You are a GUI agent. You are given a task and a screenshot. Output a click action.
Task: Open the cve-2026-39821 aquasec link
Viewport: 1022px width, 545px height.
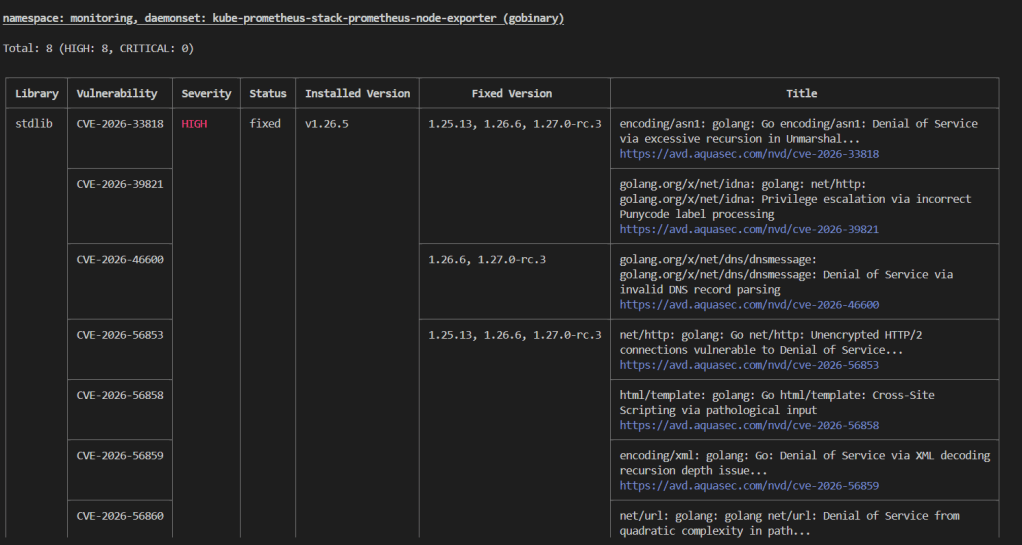pyautogui.click(x=749, y=229)
